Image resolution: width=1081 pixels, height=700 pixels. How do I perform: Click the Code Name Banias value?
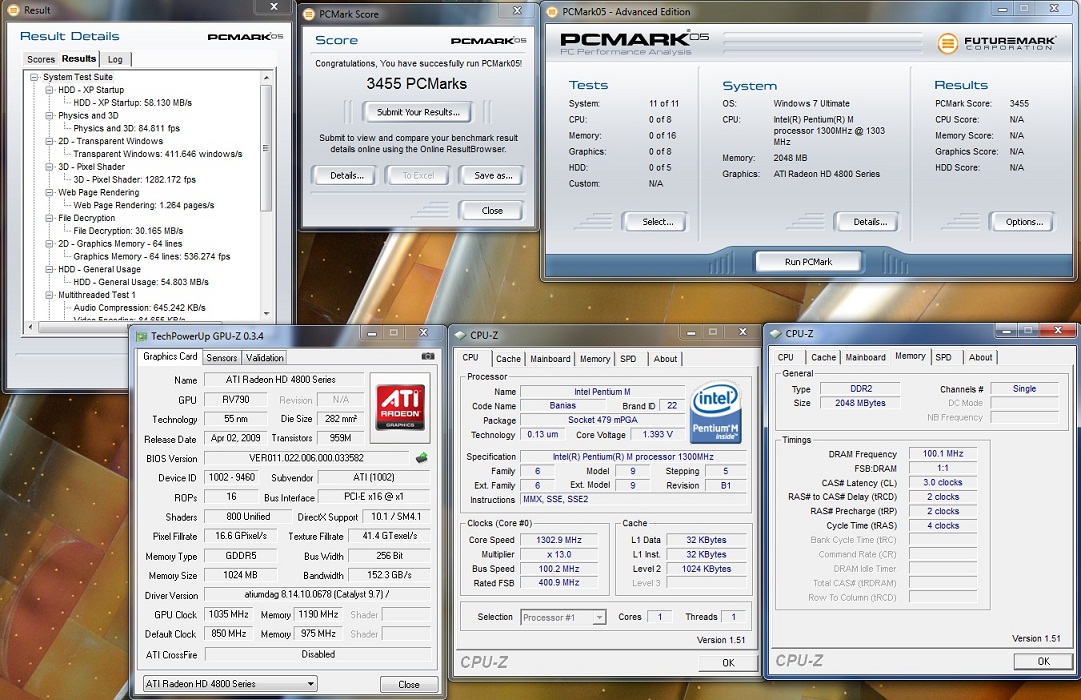coord(563,406)
